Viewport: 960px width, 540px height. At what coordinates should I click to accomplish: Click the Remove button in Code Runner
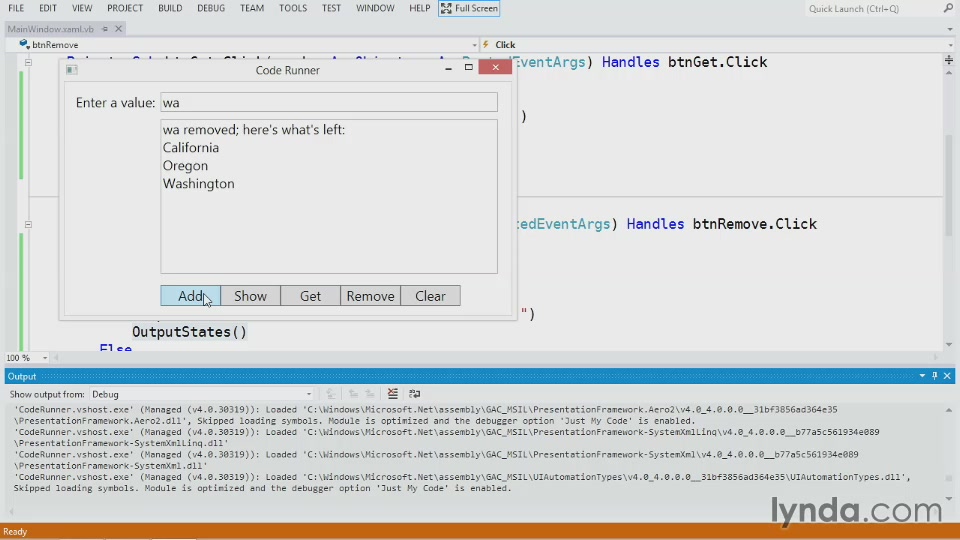tap(370, 296)
